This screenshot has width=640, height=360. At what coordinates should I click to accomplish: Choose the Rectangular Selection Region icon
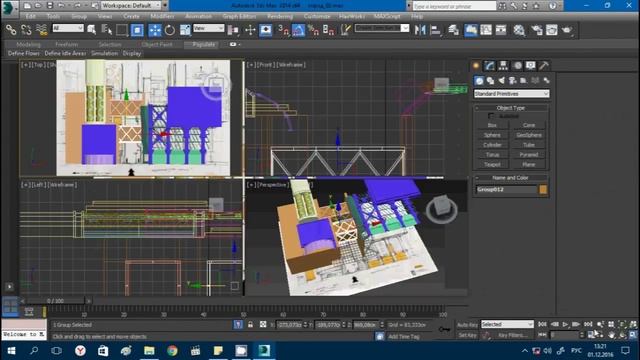(x=122, y=30)
